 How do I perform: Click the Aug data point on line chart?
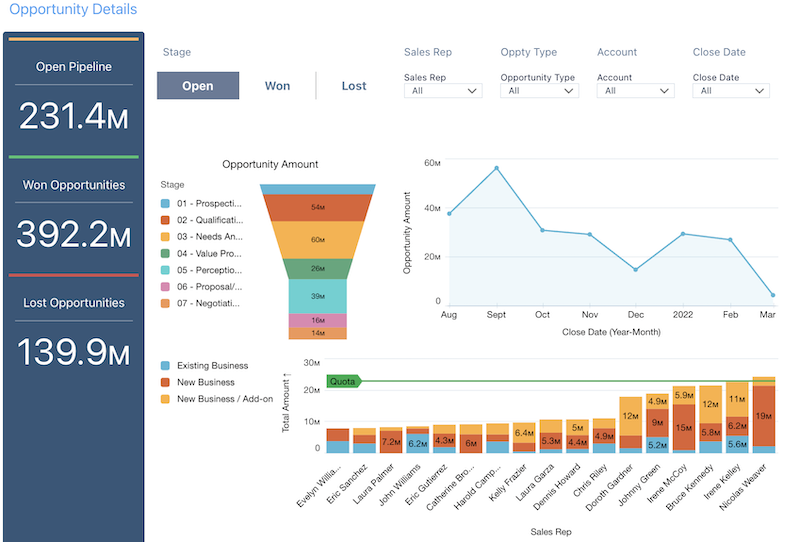449,214
